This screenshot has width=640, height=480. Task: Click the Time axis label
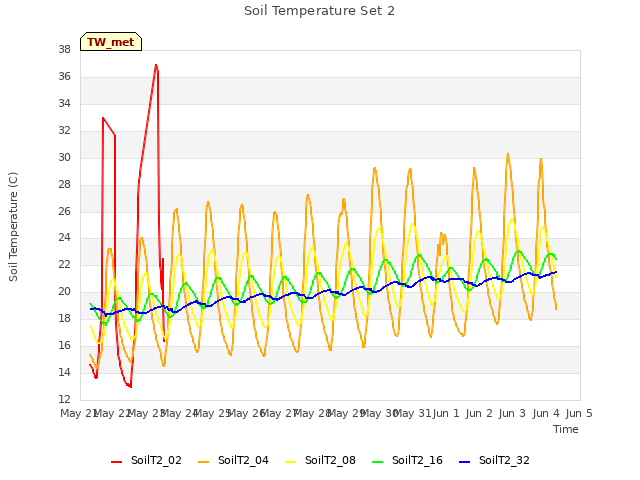566,429
